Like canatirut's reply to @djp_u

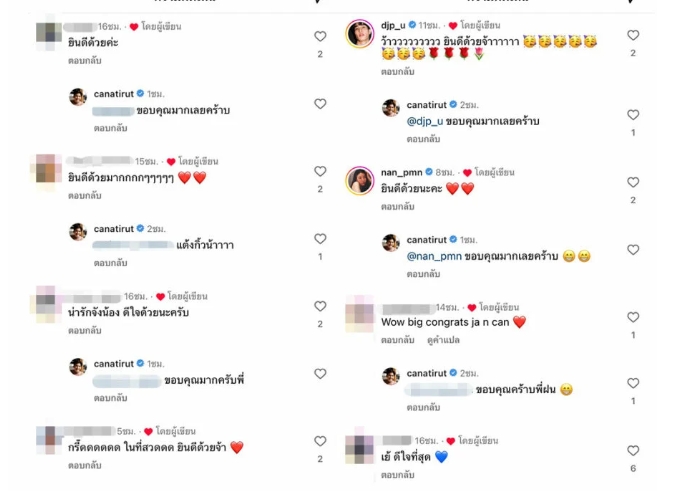(633, 115)
